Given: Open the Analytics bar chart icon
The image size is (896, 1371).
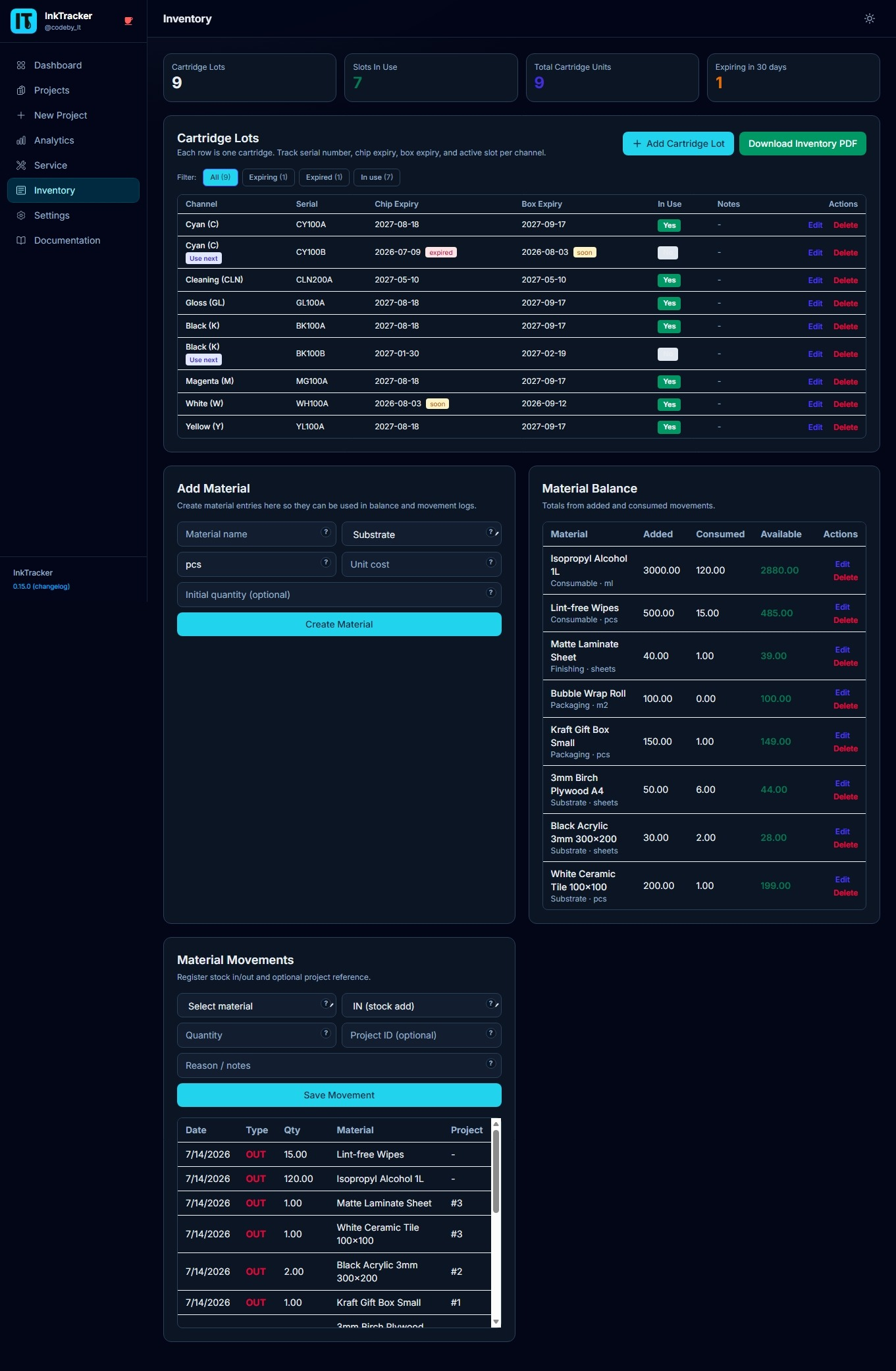Looking at the screenshot, I should pyautogui.click(x=21, y=140).
